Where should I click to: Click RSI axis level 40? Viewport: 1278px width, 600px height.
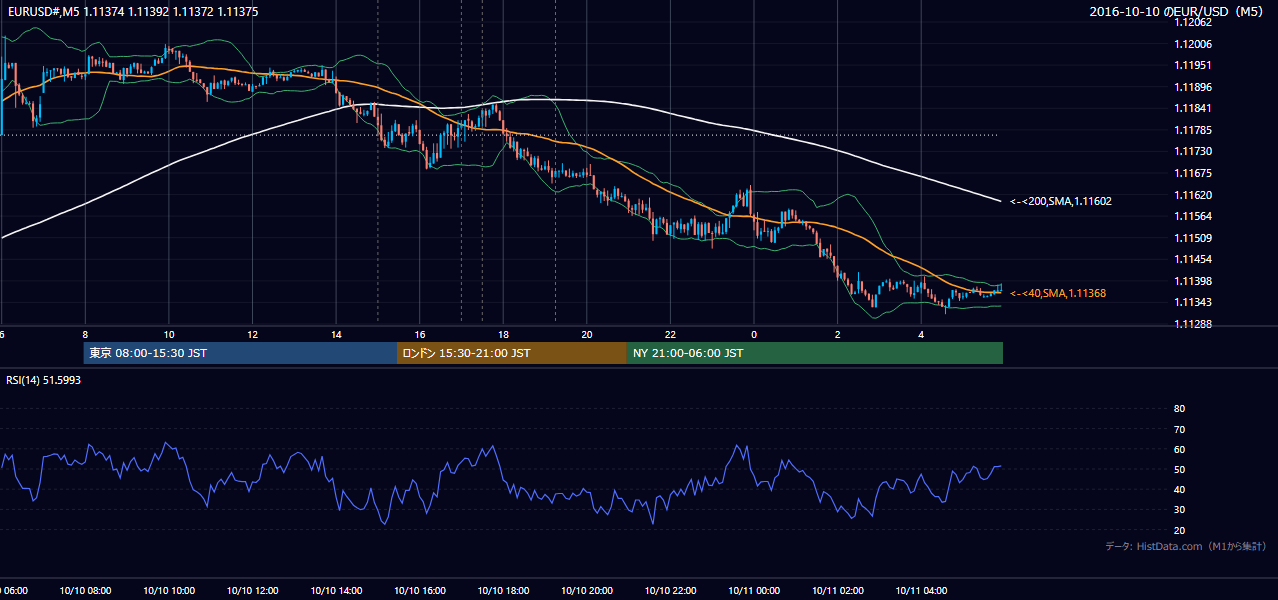[x=1179, y=489]
